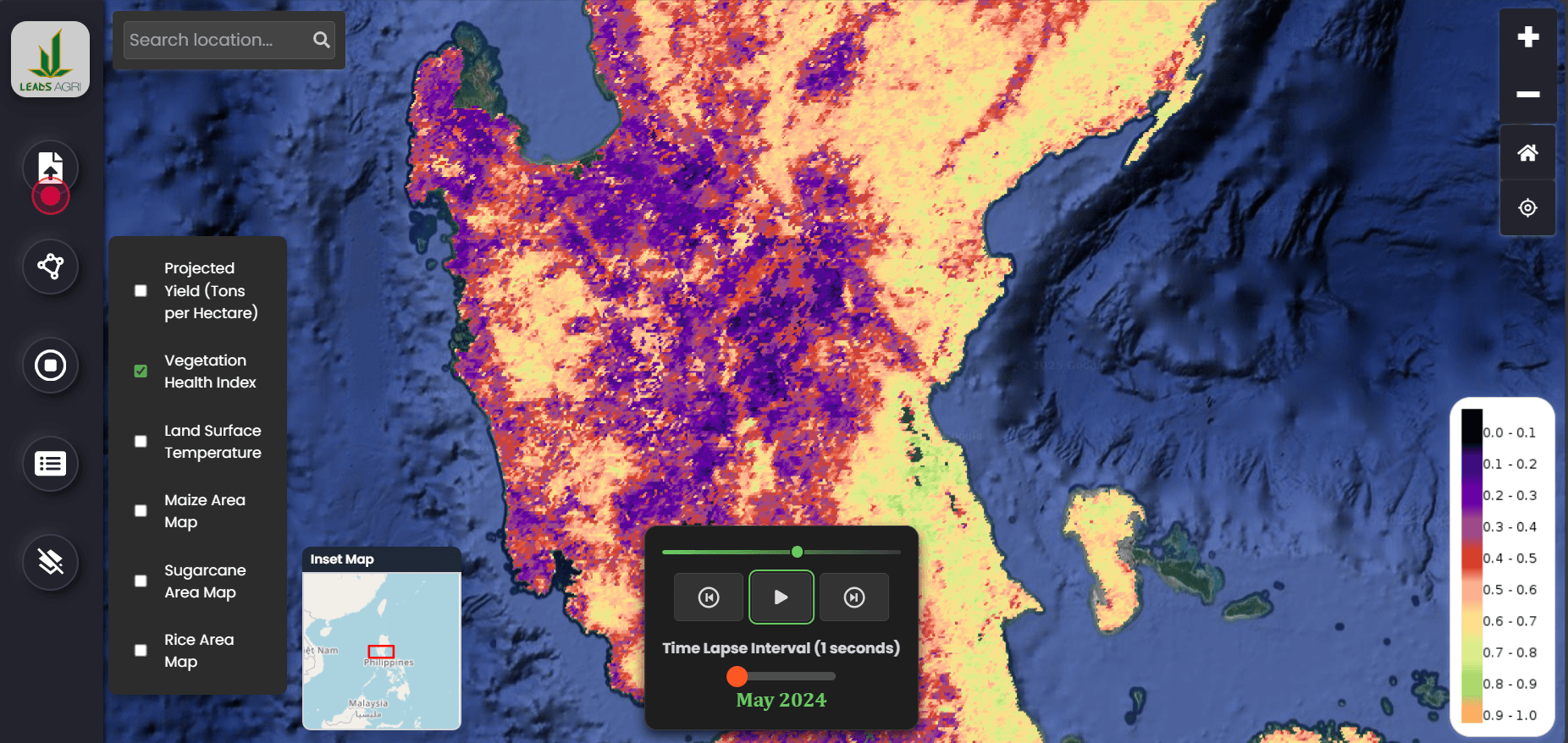Turn on Maize Area Map layer
This screenshot has width=1568, height=743.
pos(141,511)
